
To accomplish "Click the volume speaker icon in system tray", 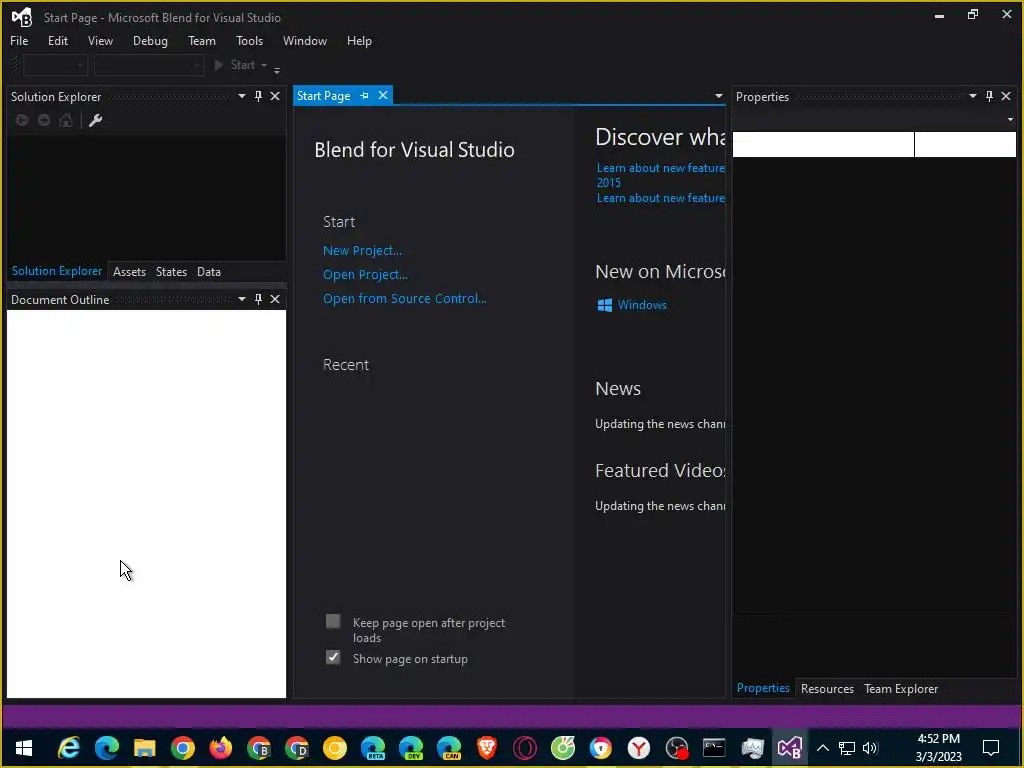I will coord(870,748).
